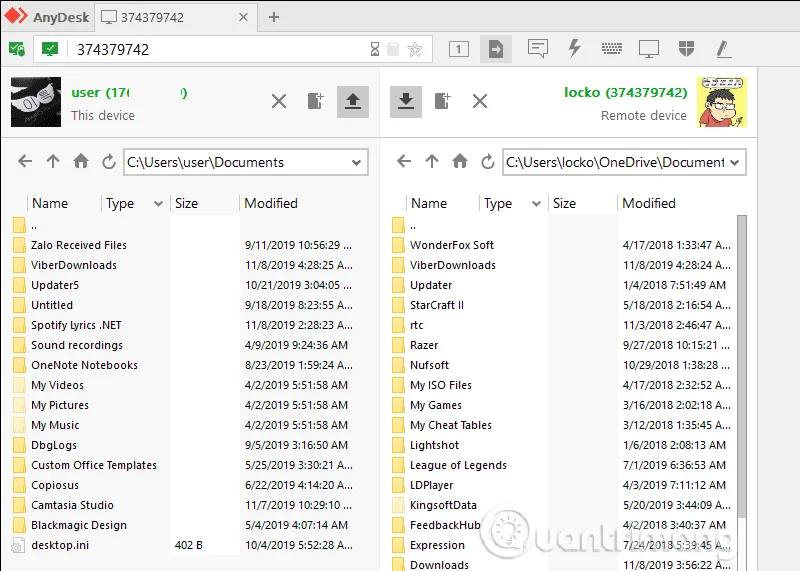
Task: Toggle the favorite star icon
Action: pos(415,49)
